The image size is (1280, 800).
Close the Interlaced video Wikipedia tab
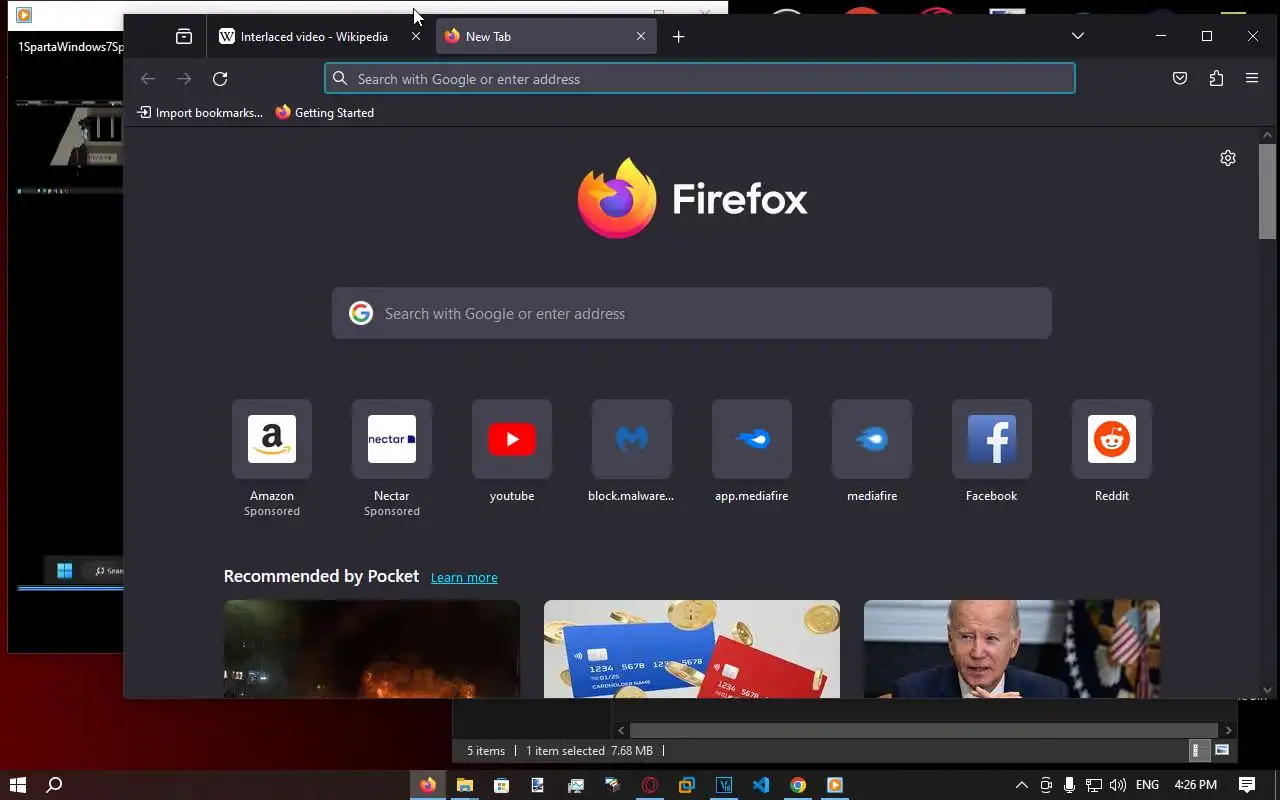click(416, 36)
